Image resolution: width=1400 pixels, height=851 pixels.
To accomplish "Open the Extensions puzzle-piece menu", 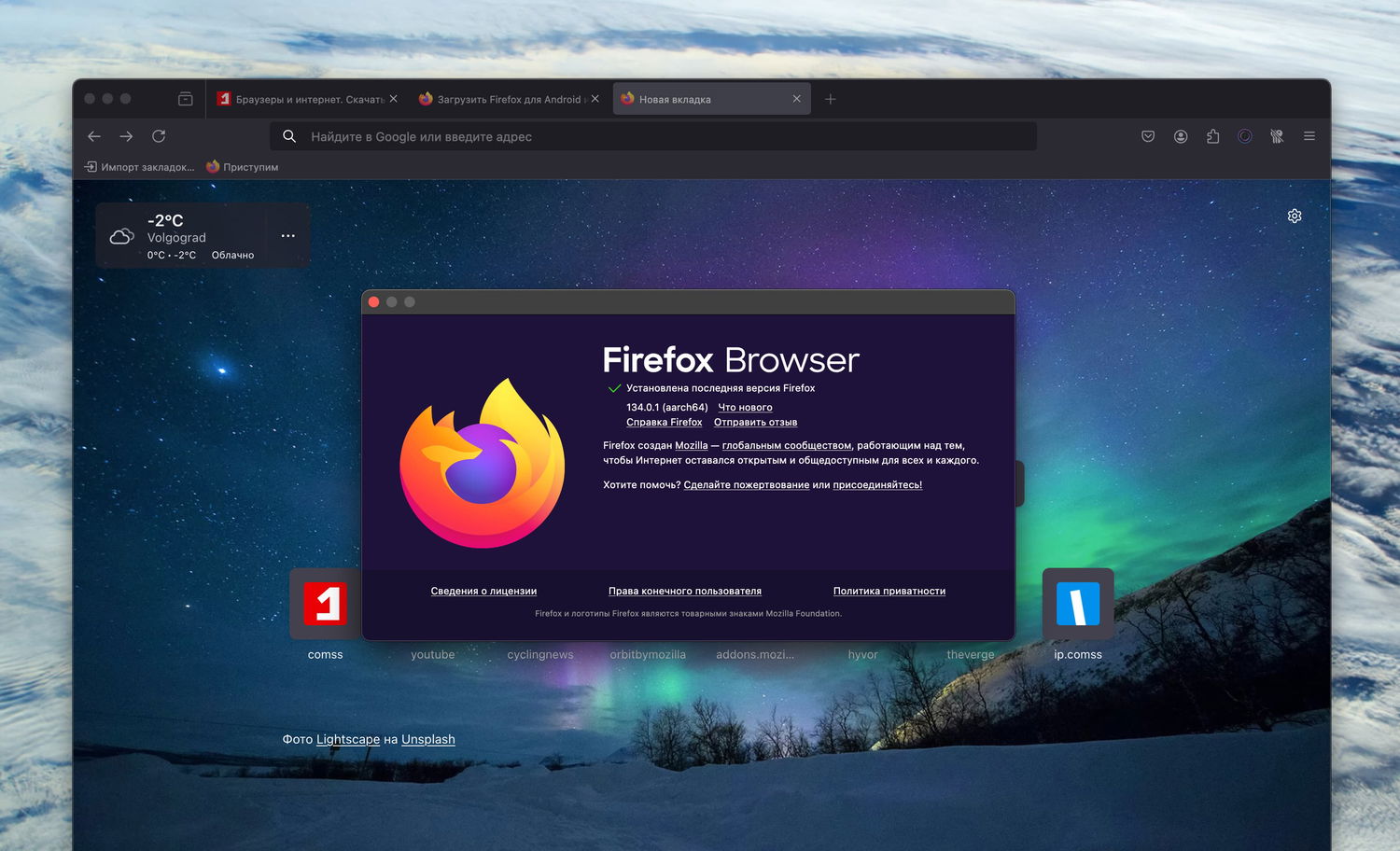I will pos(1212,136).
